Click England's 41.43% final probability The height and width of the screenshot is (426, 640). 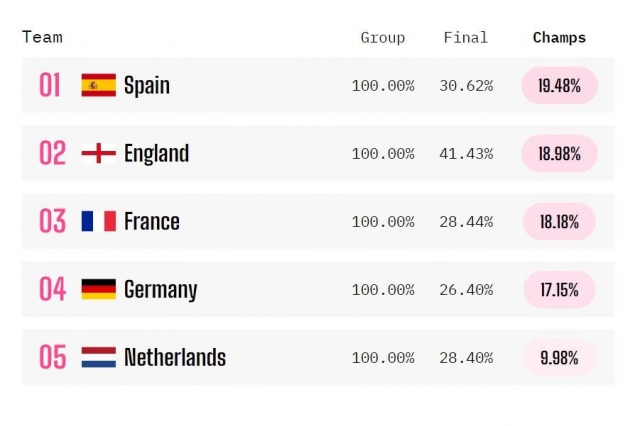pyautogui.click(x=466, y=154)
